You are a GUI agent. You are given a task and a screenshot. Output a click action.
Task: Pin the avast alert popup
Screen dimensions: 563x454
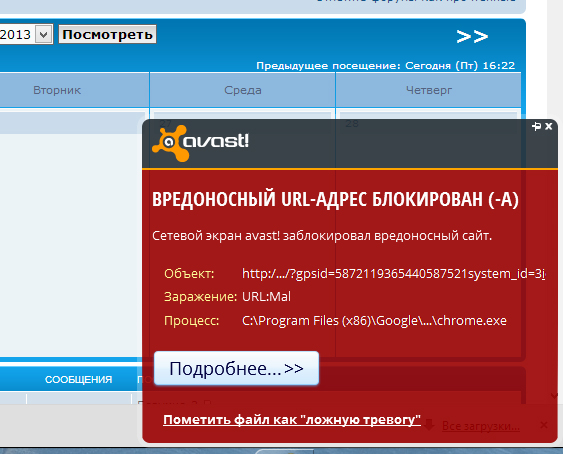[536, 126]
